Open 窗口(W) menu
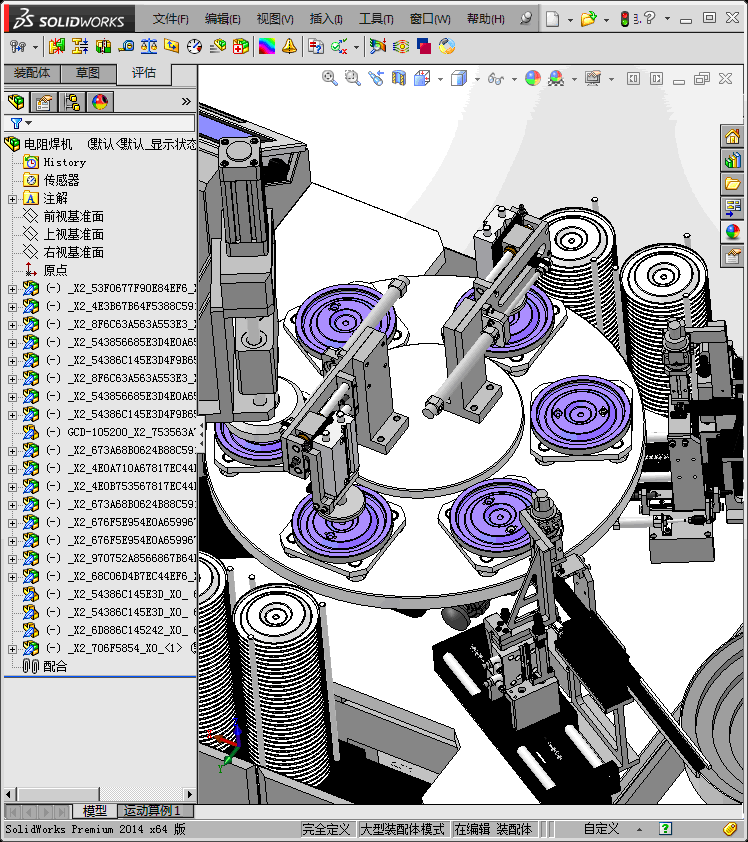The image size is (748, 842). point(430,19)
